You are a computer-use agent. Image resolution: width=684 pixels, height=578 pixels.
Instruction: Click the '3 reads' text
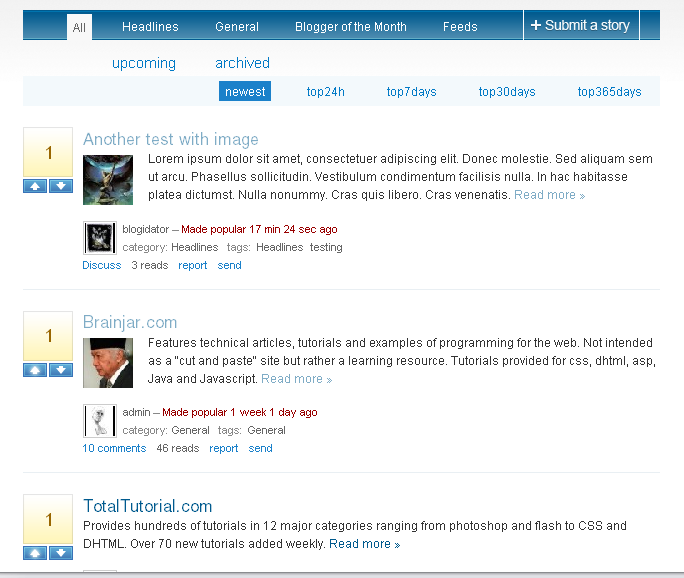click(150, 265)
